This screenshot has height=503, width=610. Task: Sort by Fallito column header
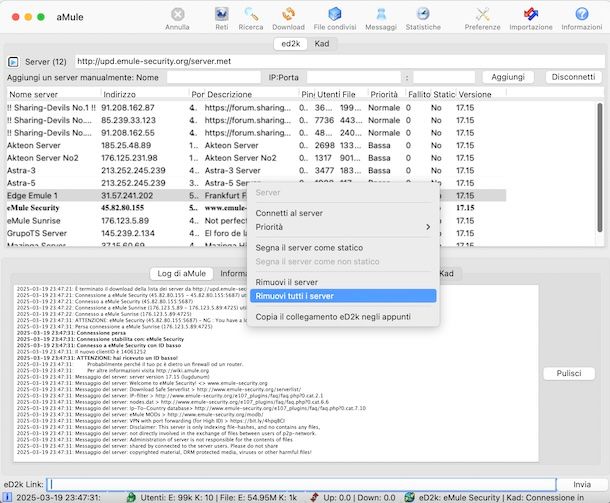[x=419, y=95]
